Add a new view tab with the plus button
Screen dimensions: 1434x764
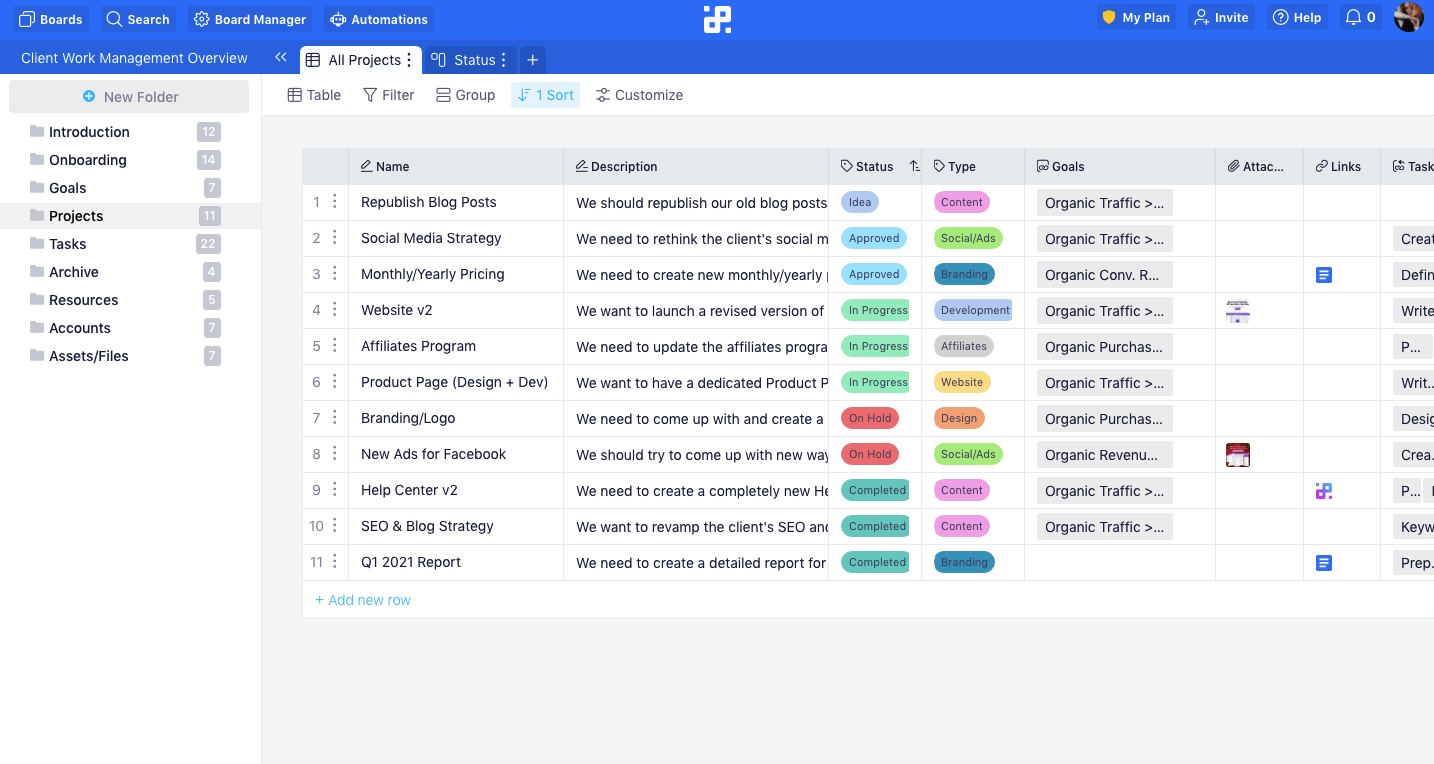click(x=532, y=59)
